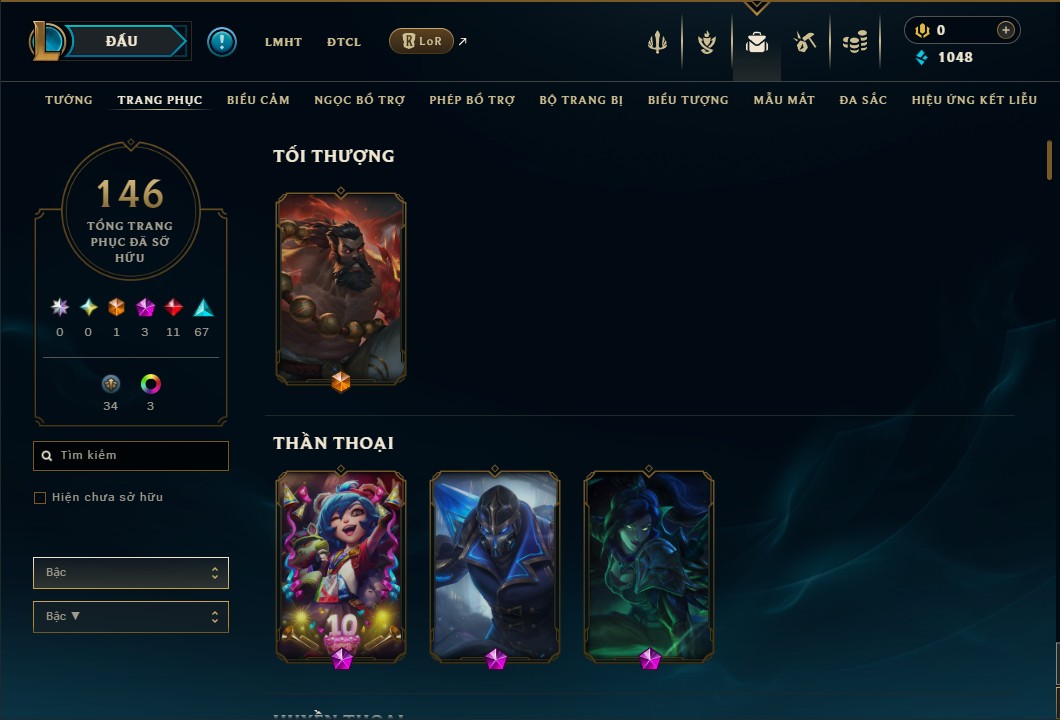This screenshot has width=1060, height=720.
Task: Toggle the Hiện chưa sở hữu checkbox
Action: pos(40,498)
